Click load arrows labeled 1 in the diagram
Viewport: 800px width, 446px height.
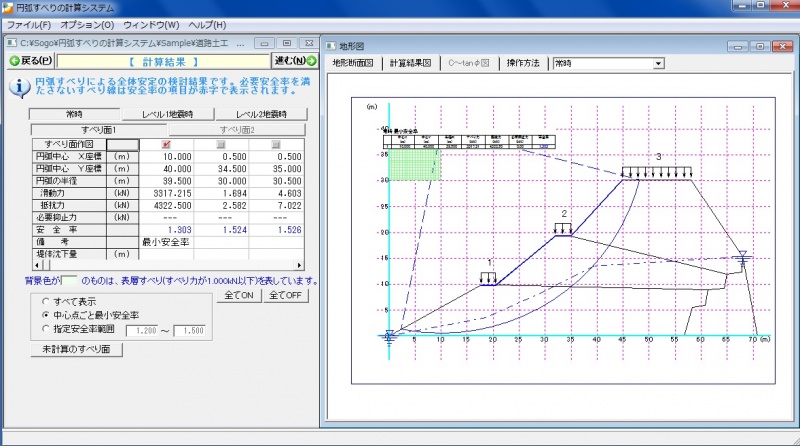pyautogui.click(x=488, y=278)
